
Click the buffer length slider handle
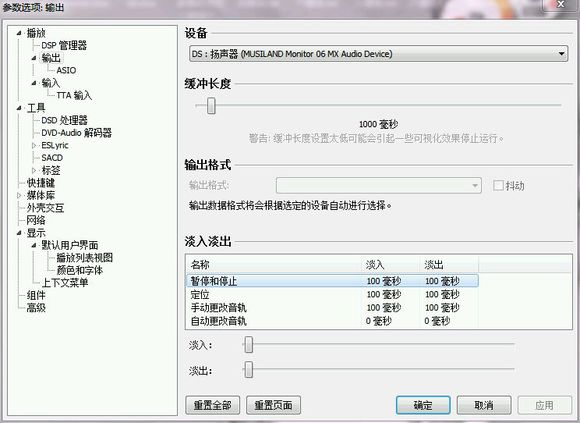point(211,106)
